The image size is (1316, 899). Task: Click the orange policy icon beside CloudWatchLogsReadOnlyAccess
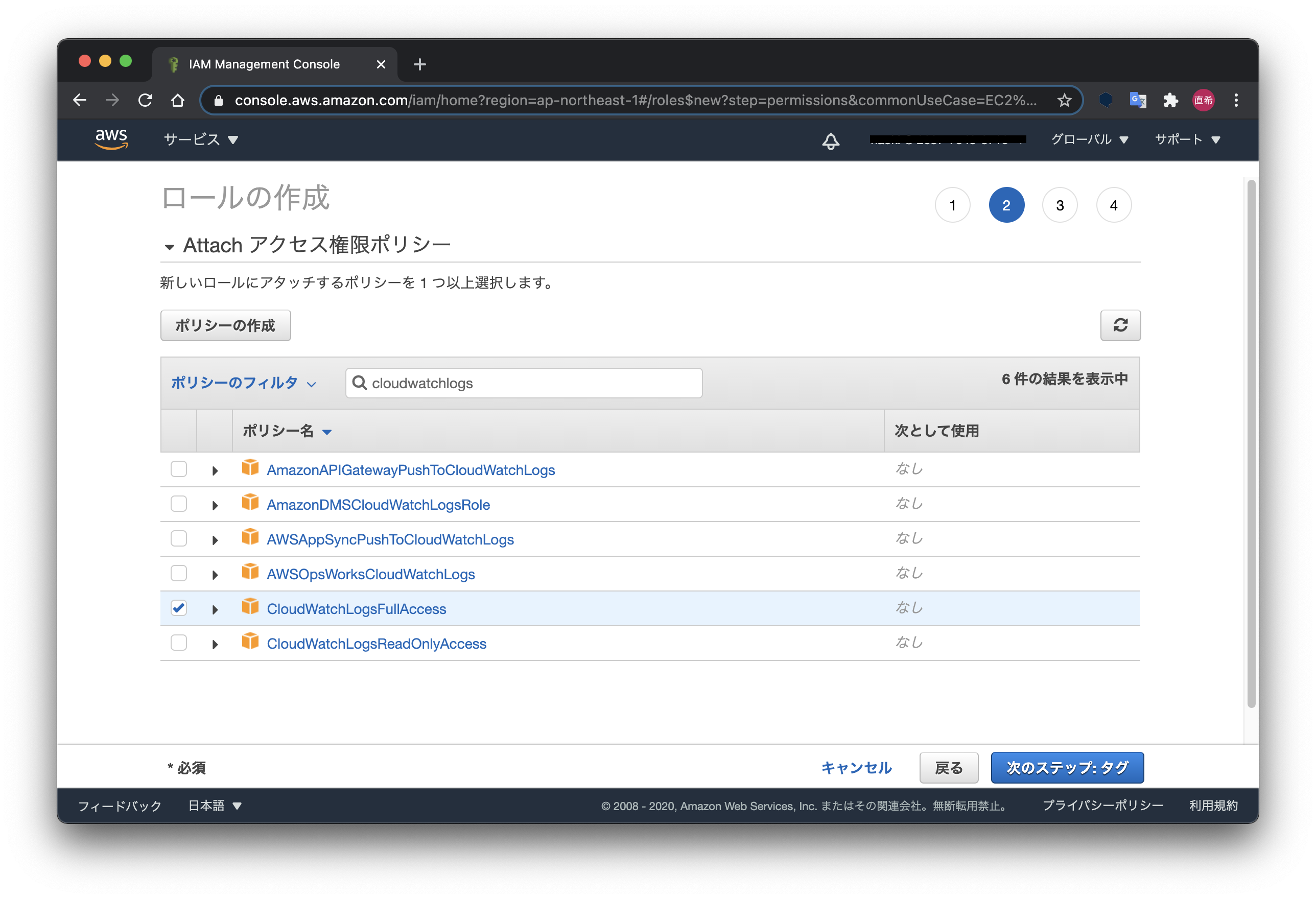[250, 642]
